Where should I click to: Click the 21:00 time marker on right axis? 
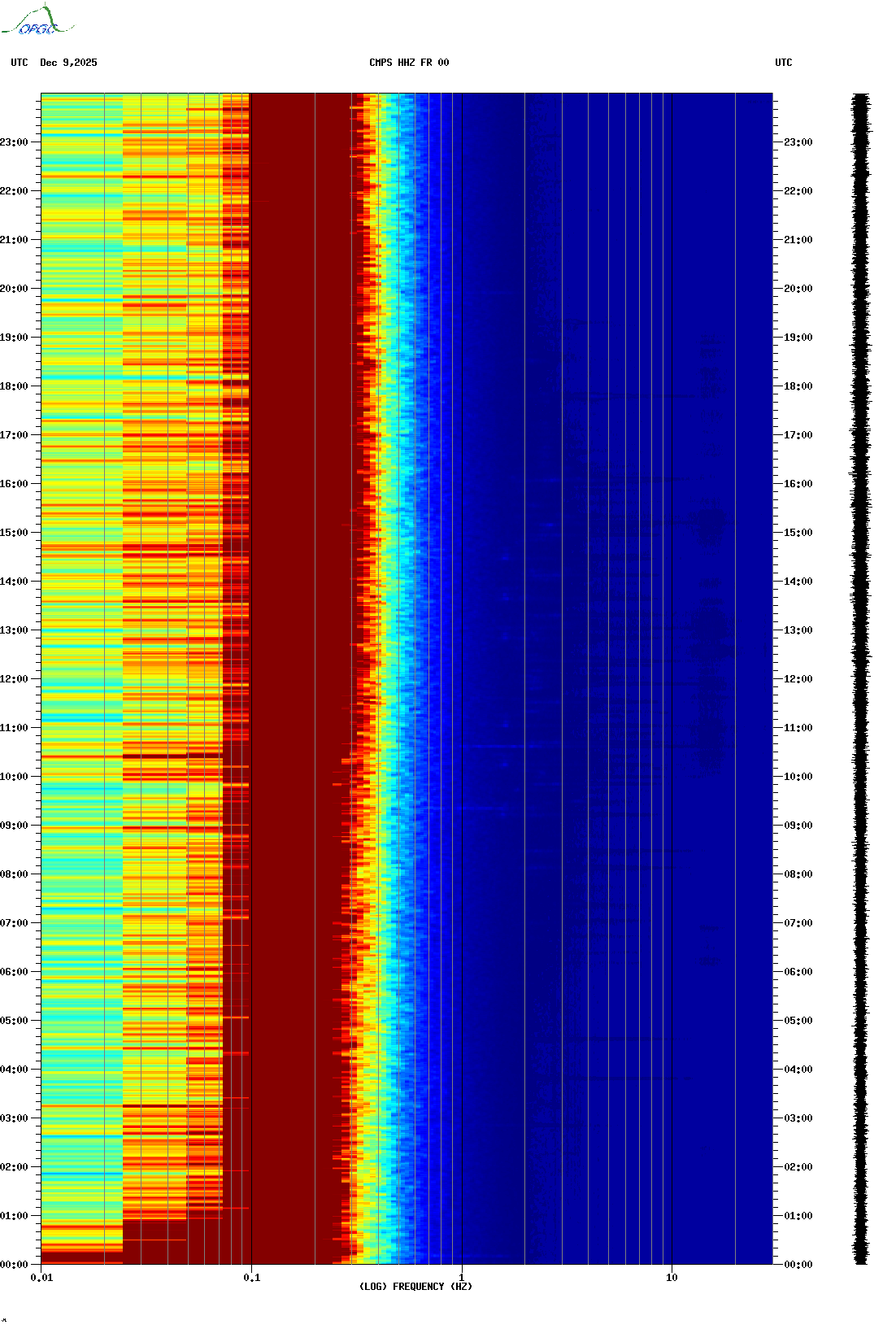798,240
